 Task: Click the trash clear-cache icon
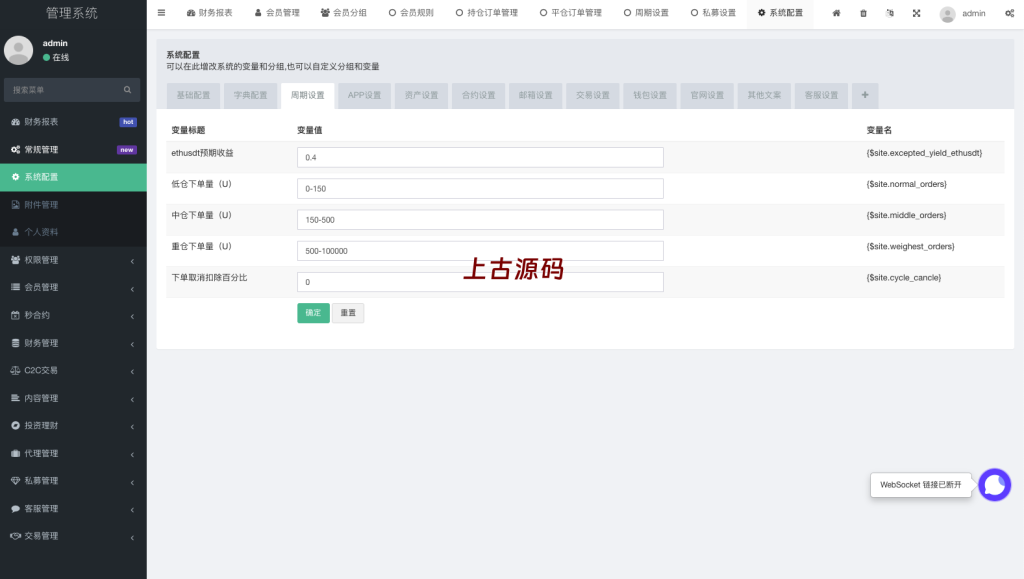click(x=863, y=13)
